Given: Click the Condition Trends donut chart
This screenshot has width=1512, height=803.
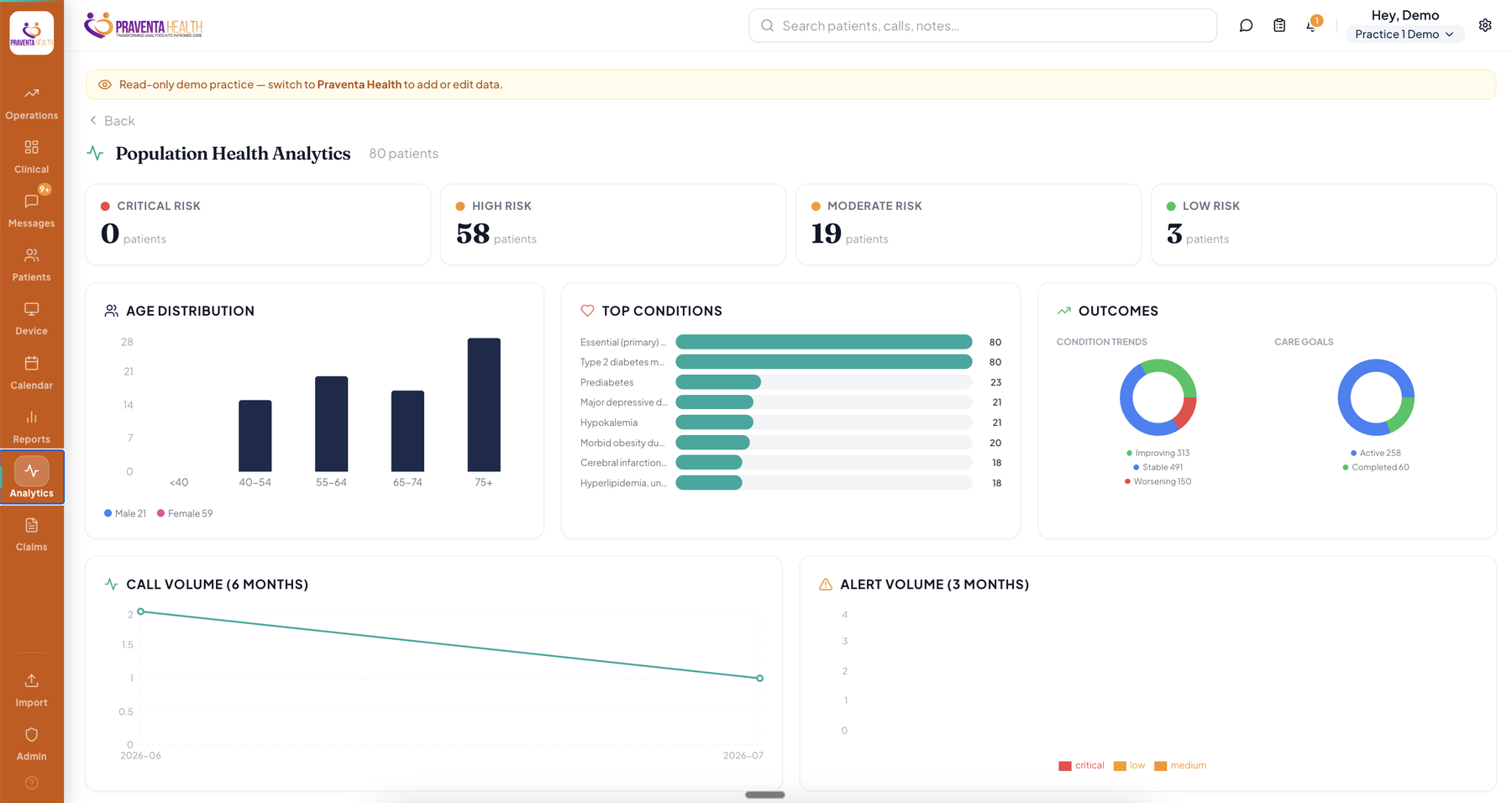Looking at the screenshot, I should (1158, 397).
